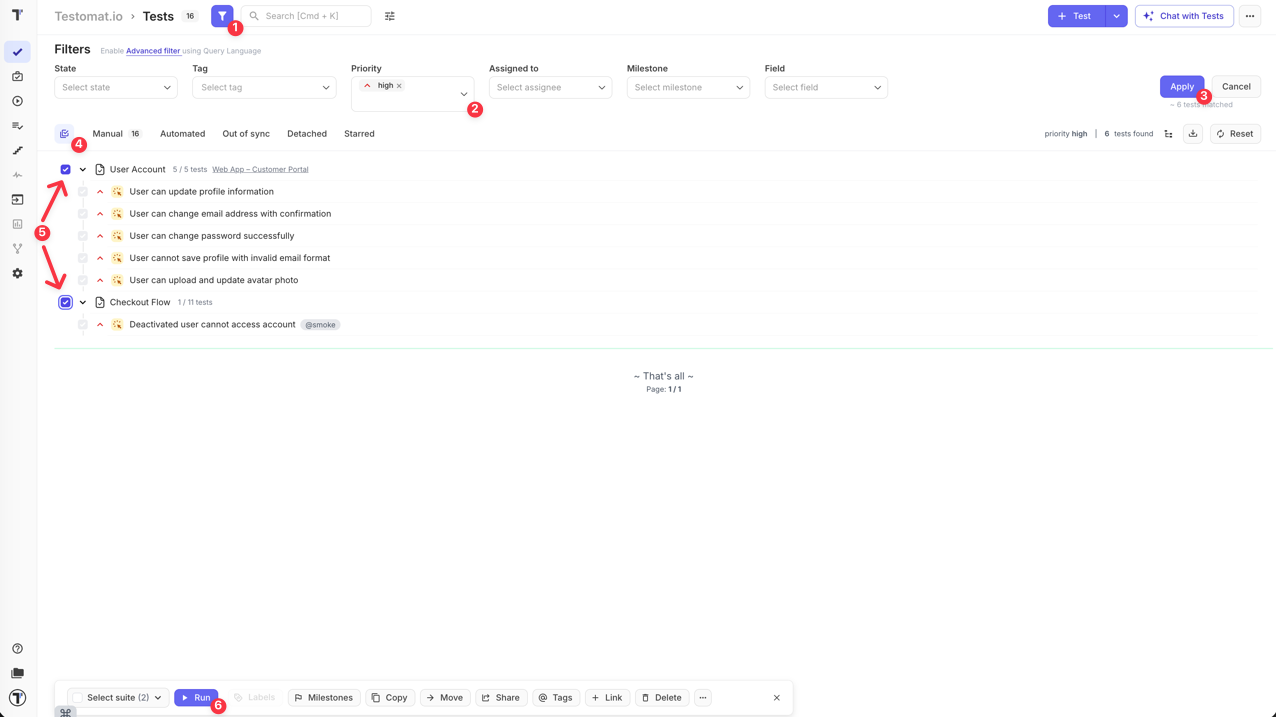Open the 'Web App – Customer Portal' link
1276x717 pixels.
(x=260, y=170)
